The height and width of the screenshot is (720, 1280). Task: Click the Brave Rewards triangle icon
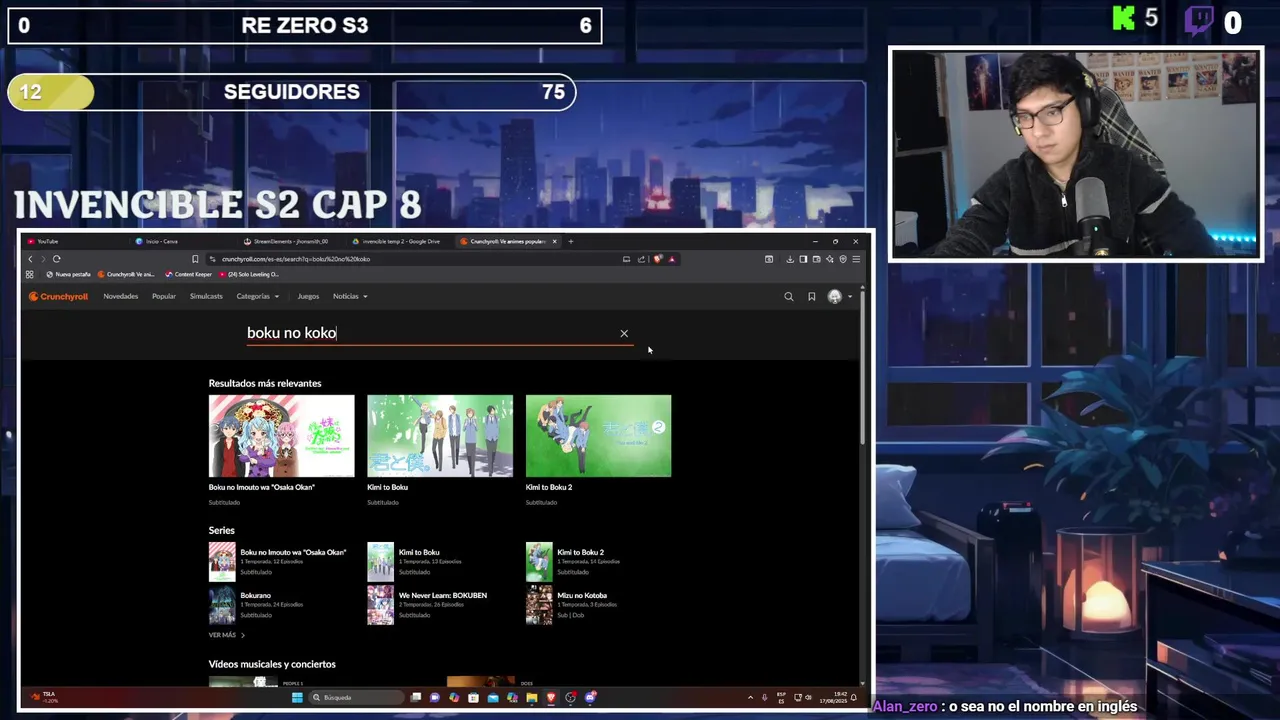672,259
